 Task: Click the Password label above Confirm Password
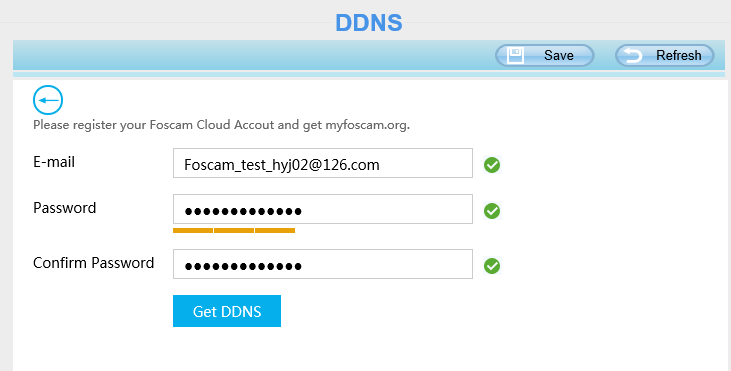pos(65,208)
